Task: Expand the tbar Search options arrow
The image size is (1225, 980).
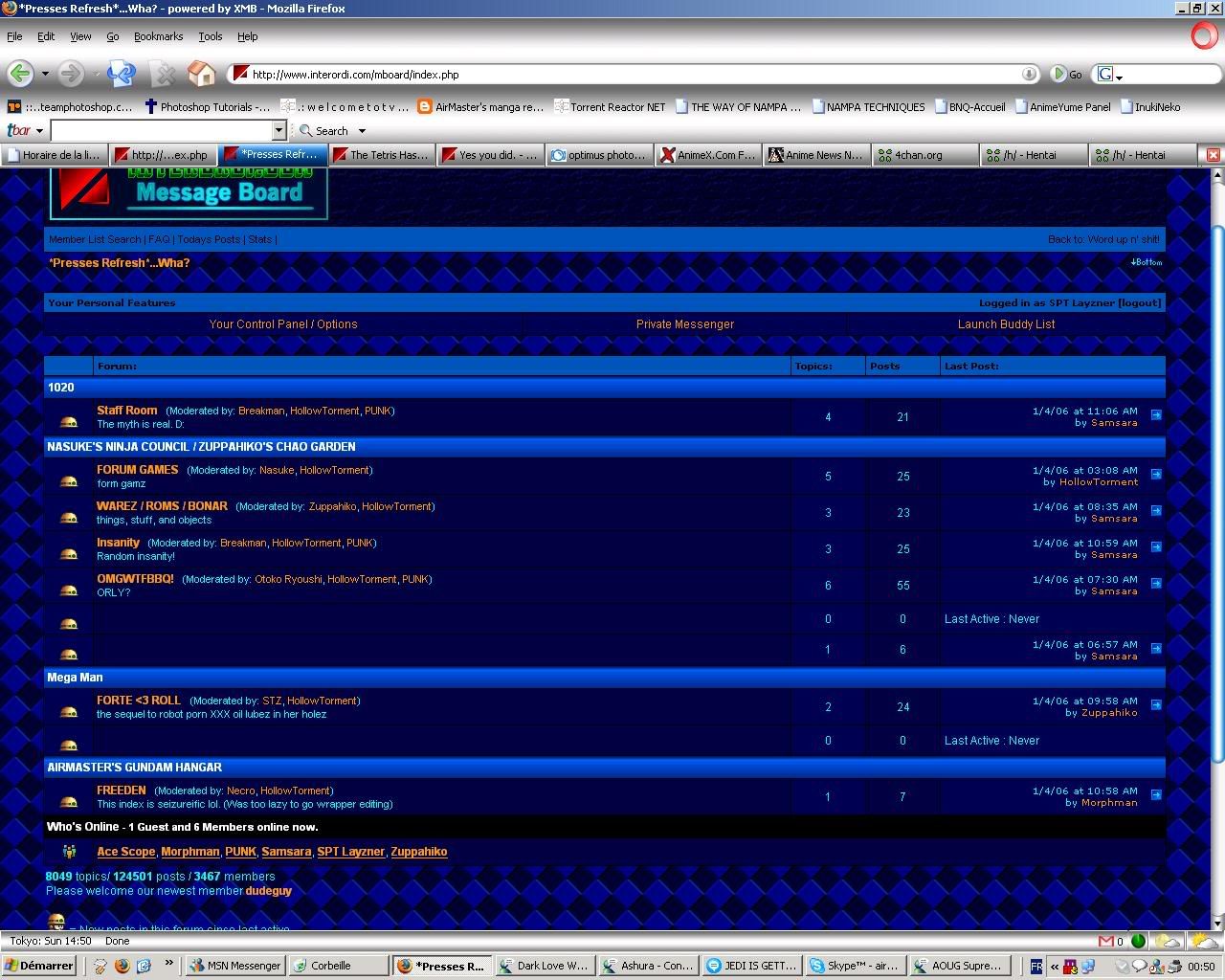Action: click(x=362, y=131)
